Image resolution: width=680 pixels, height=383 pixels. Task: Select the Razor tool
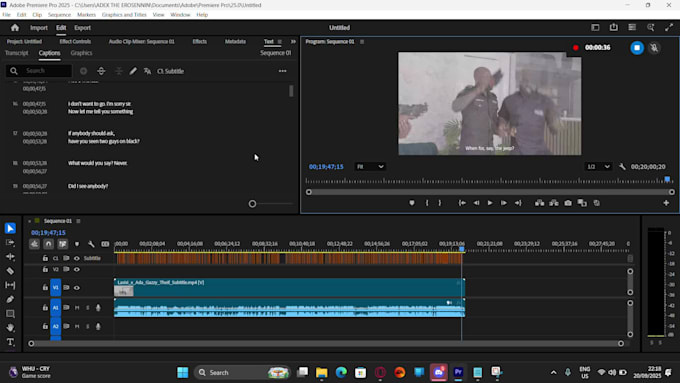pos(10,271)
